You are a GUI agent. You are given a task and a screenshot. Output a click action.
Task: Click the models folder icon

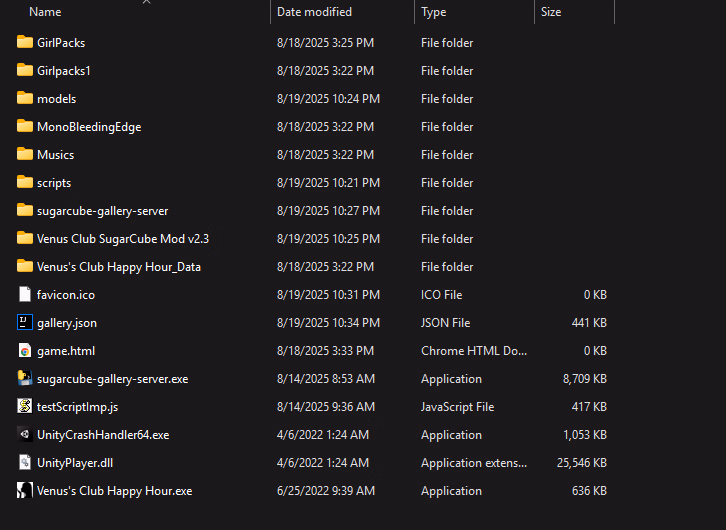coord(25,99)
